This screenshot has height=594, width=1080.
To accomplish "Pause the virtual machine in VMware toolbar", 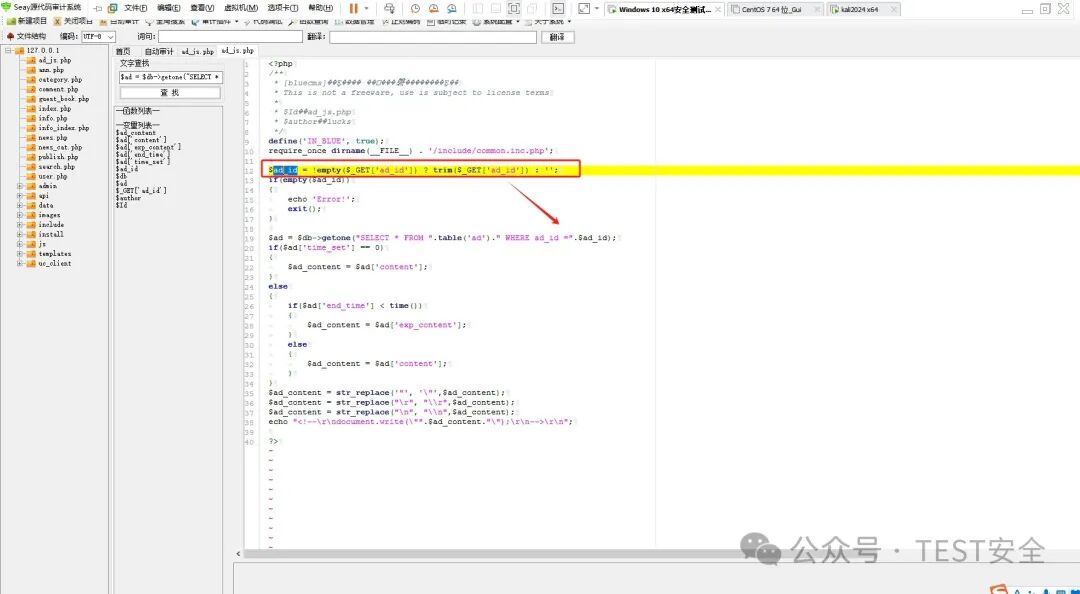I will click(x=353, y=8).
